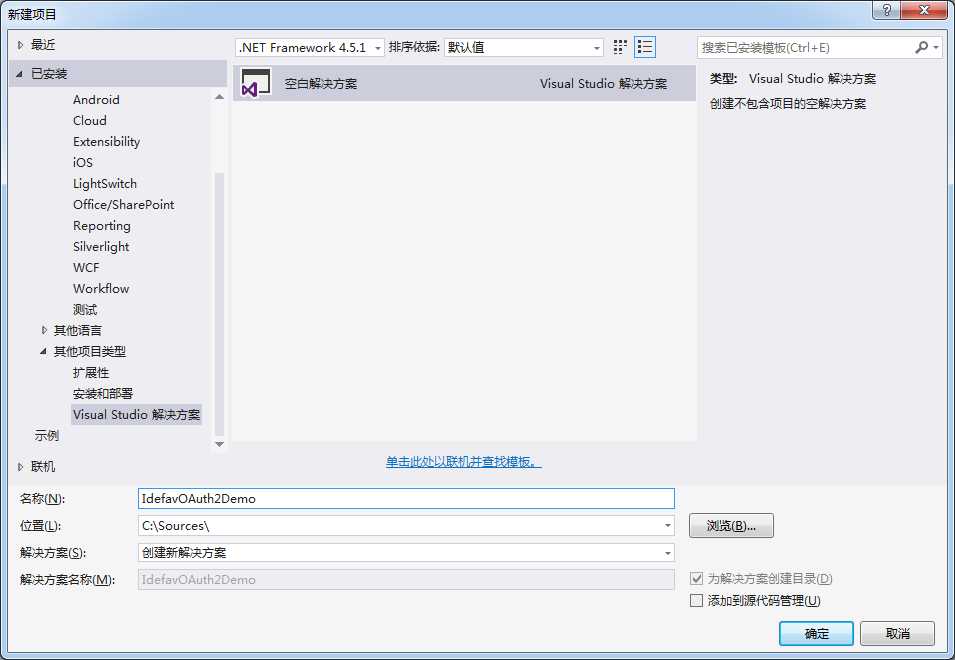
Task: Select Office/SharePoint category
Action: (124, 205)
